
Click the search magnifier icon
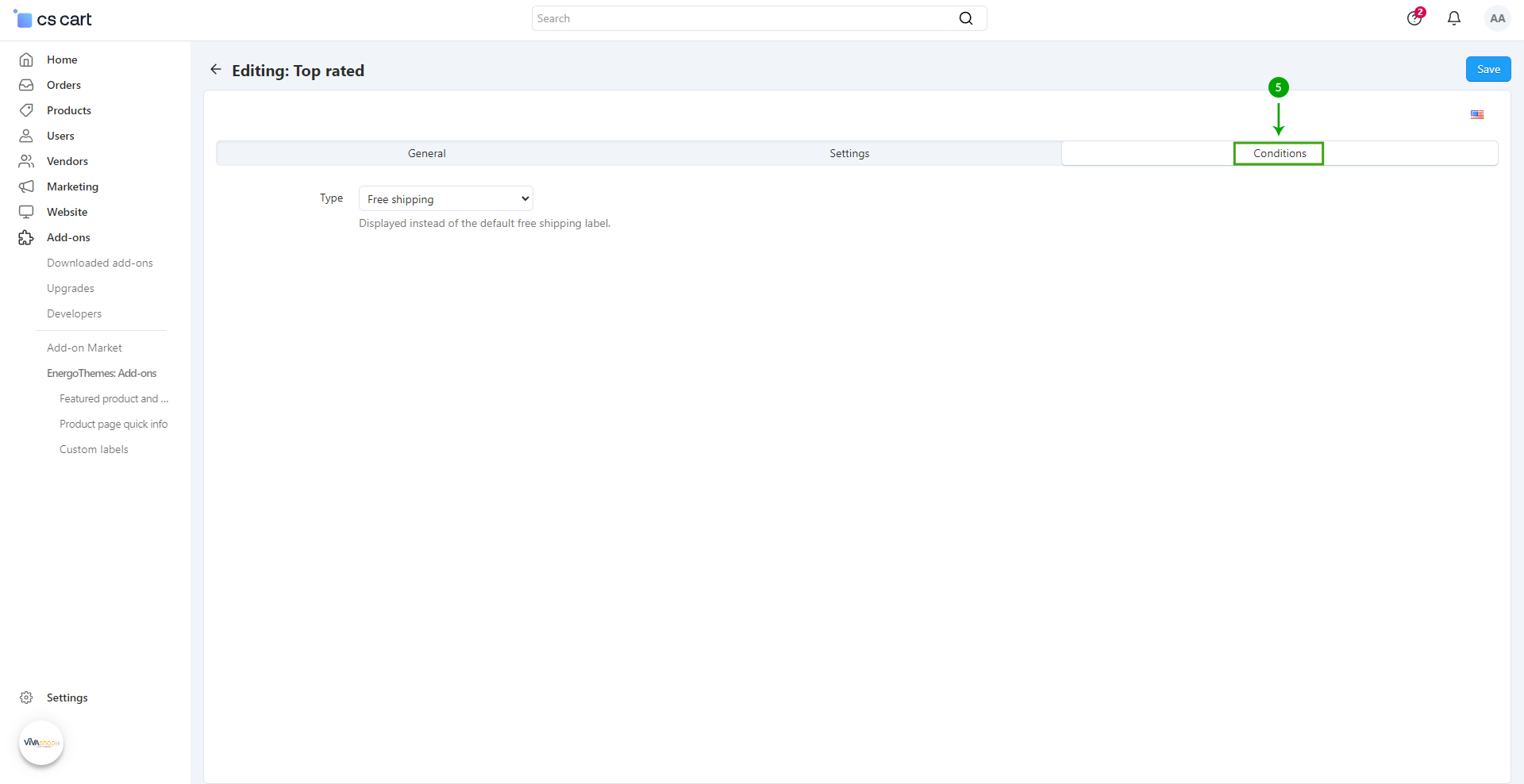point(965,18)
